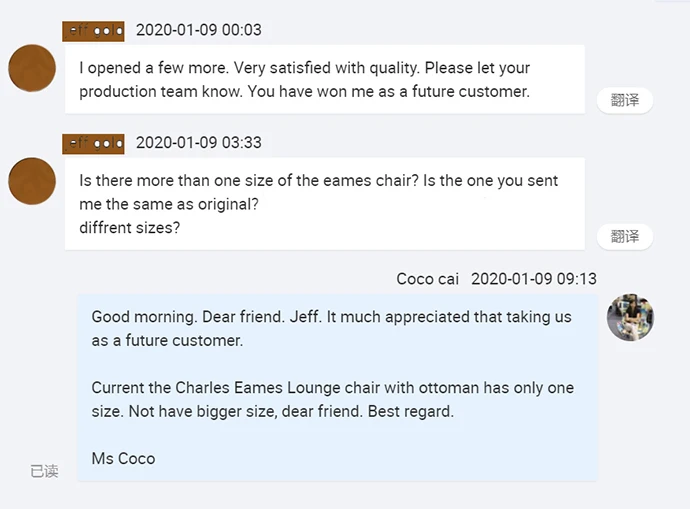Translate the "Very satisfied with quality" message
This screenshot has height=509, width=690.
coord(625,100)
